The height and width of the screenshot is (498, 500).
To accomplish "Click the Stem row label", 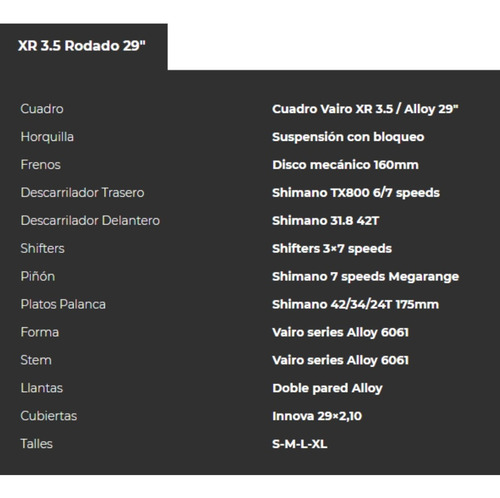I will (x=36, y=360).
